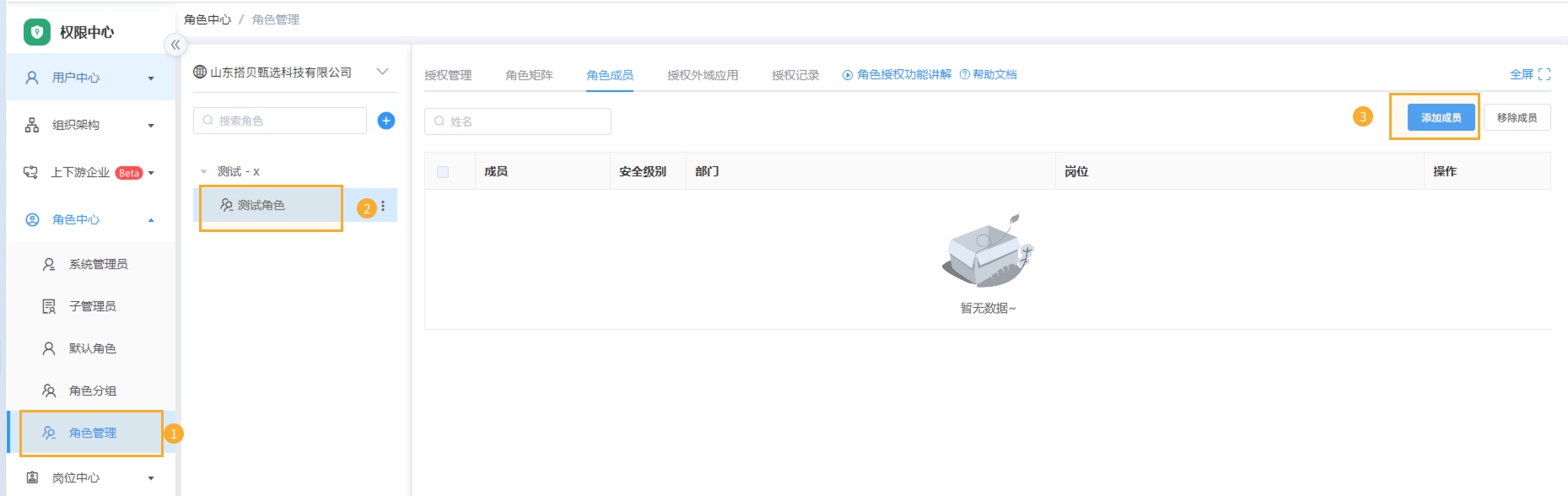Open 角色分组 menu item

click(91, 391)
